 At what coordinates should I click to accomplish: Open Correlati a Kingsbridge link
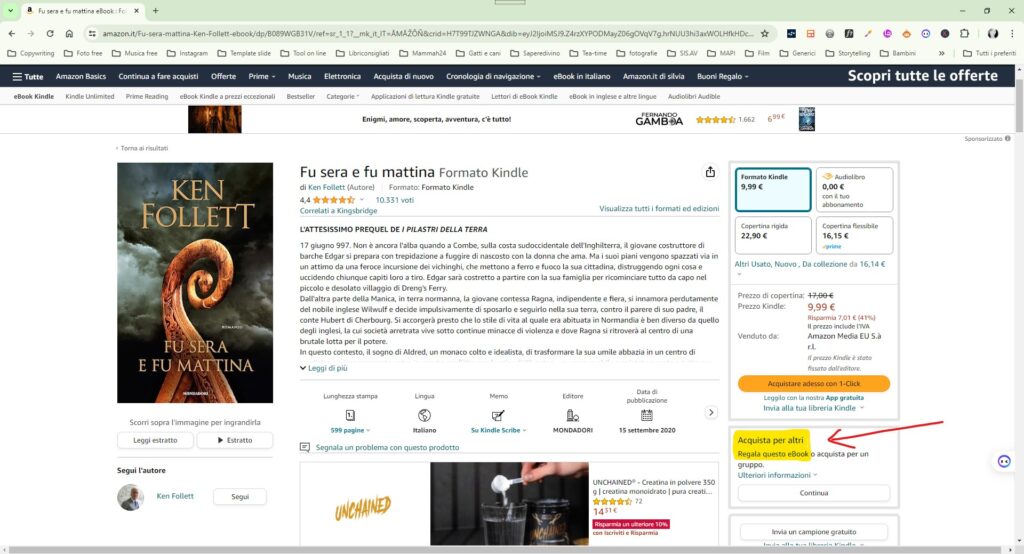click(338, 211)
